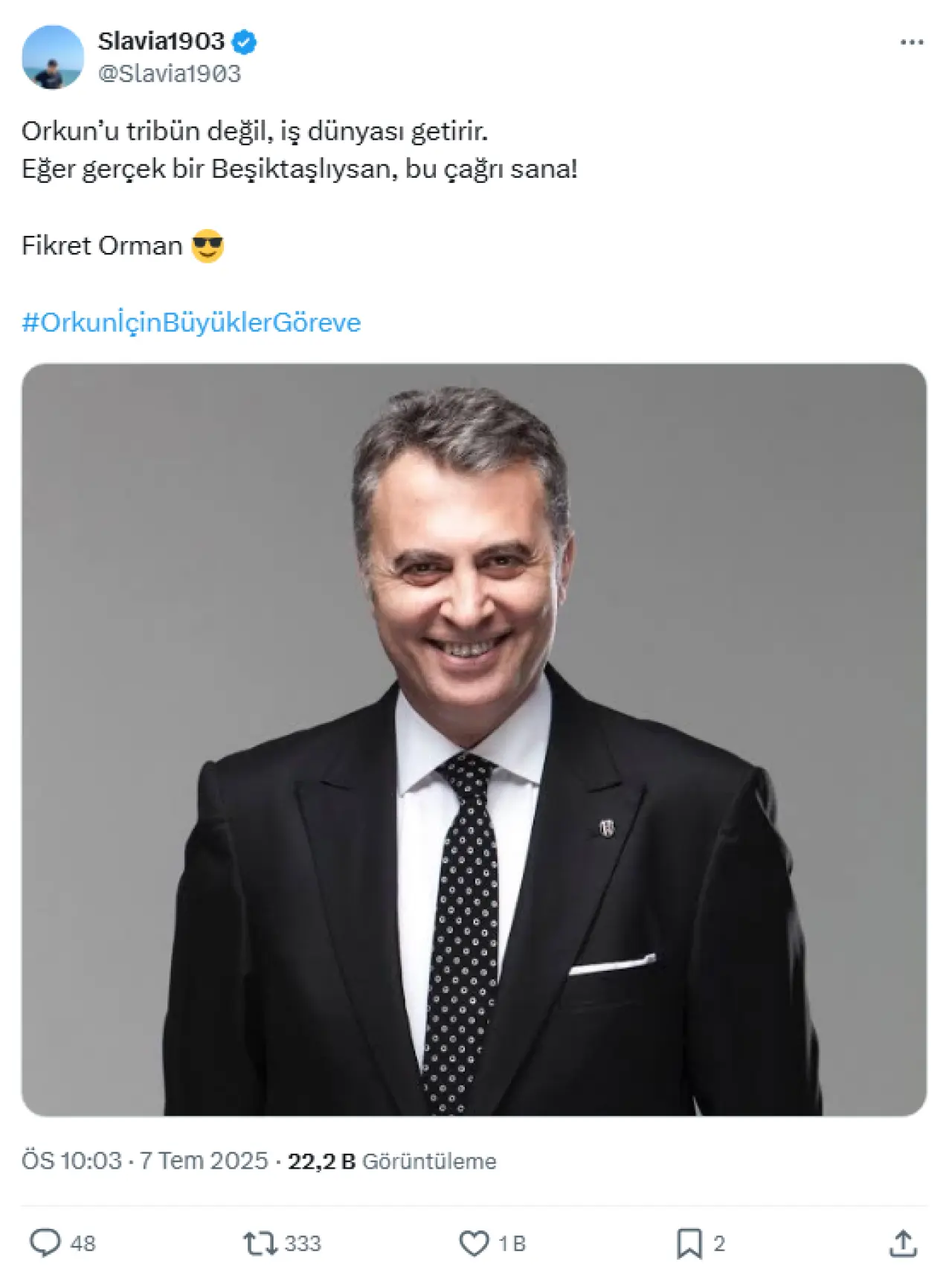Viewport: 952px width, 1275px height.
Task: Repost using the retweet arrows icon
Action: click(260, 1243)
